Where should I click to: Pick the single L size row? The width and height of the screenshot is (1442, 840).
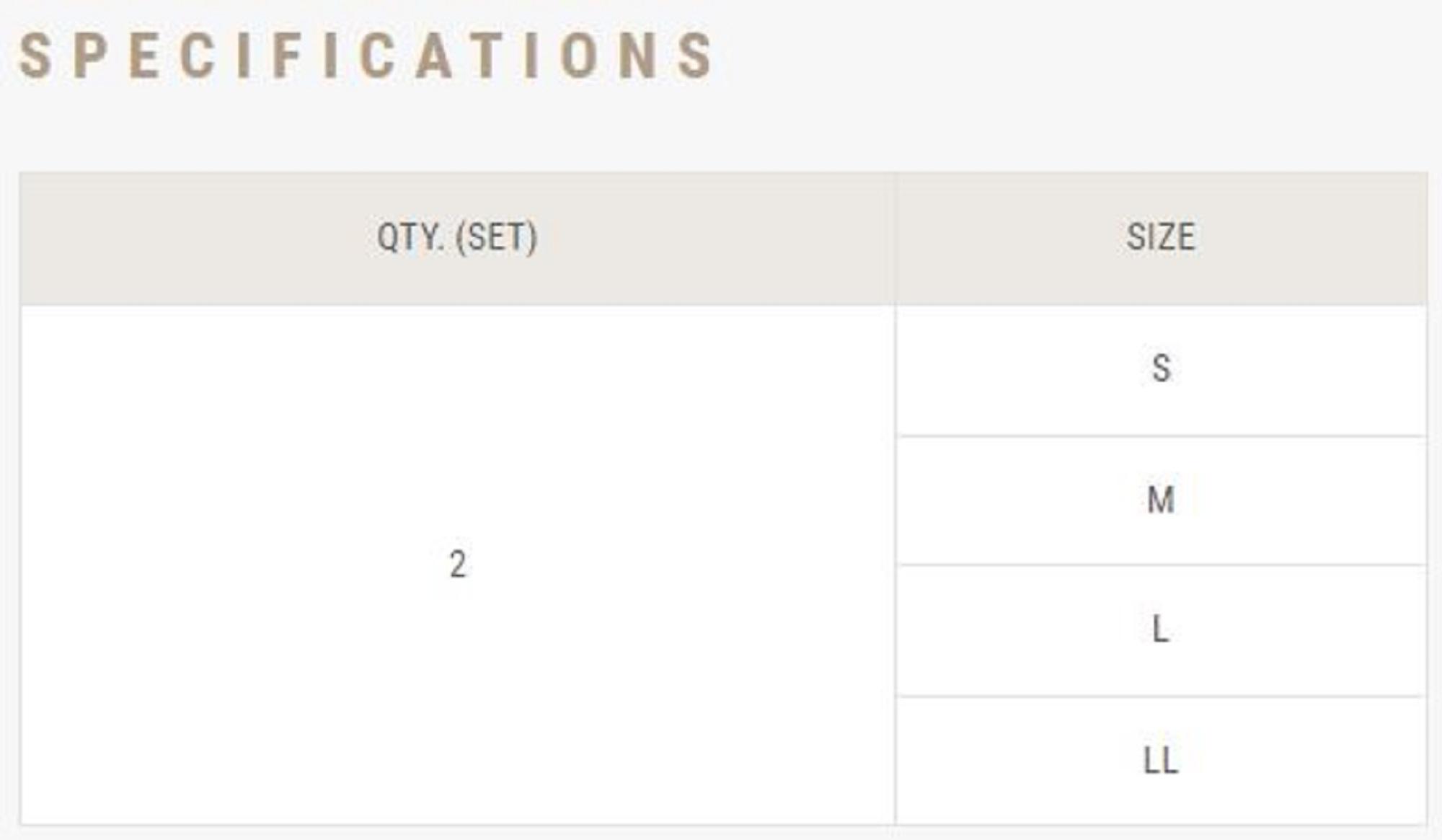1161,629
